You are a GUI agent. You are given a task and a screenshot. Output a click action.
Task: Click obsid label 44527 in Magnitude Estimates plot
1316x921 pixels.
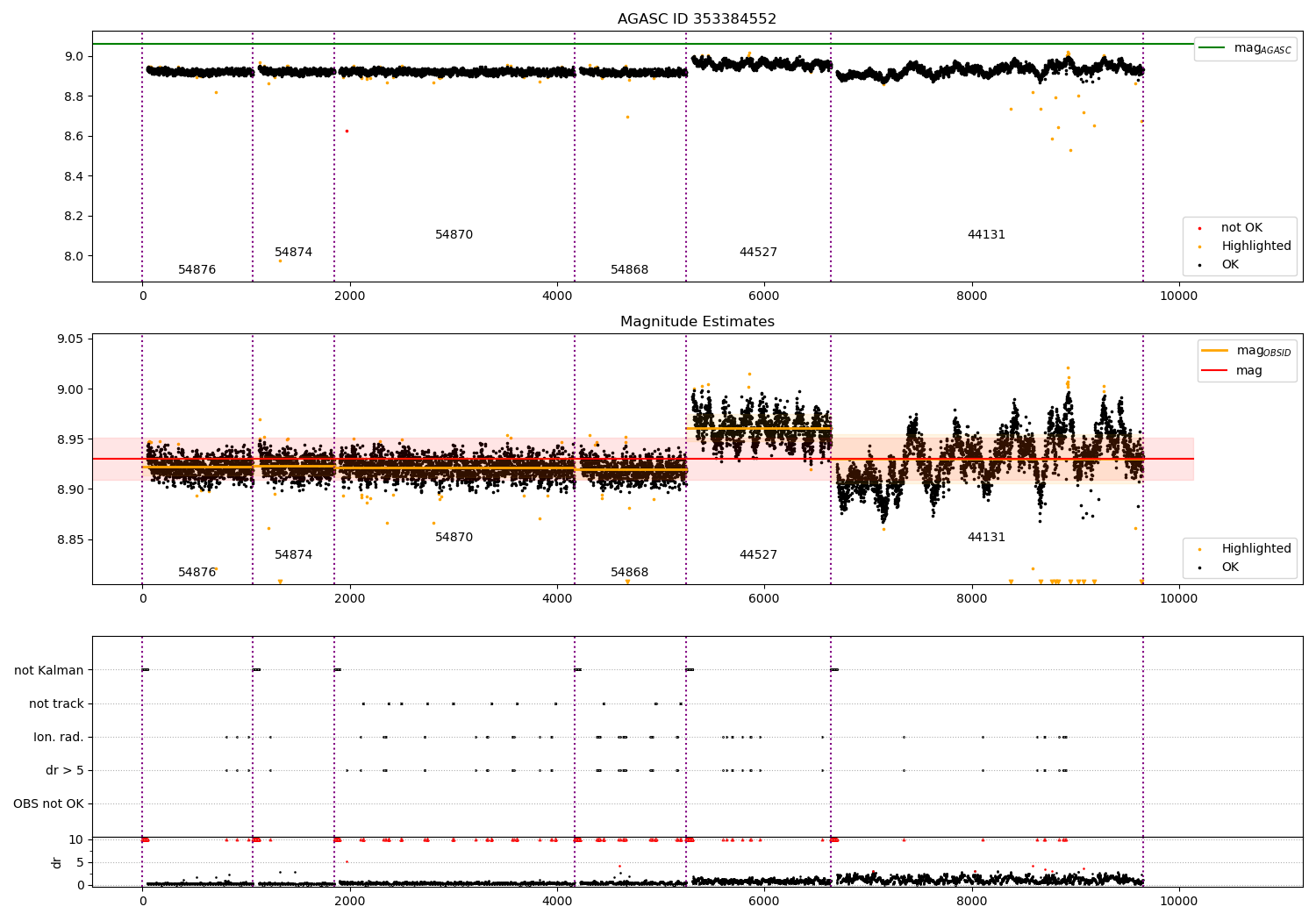click(758, 554)
